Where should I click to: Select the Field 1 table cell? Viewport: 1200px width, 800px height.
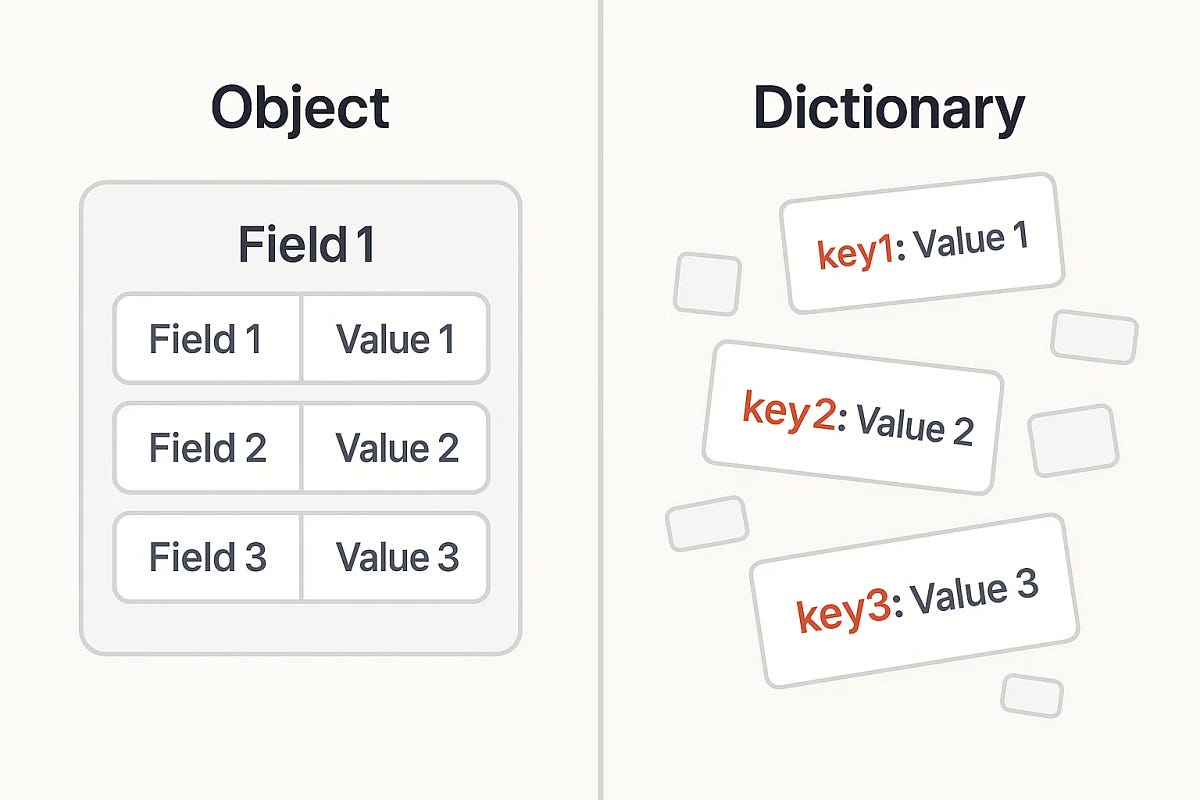(207, 339)
